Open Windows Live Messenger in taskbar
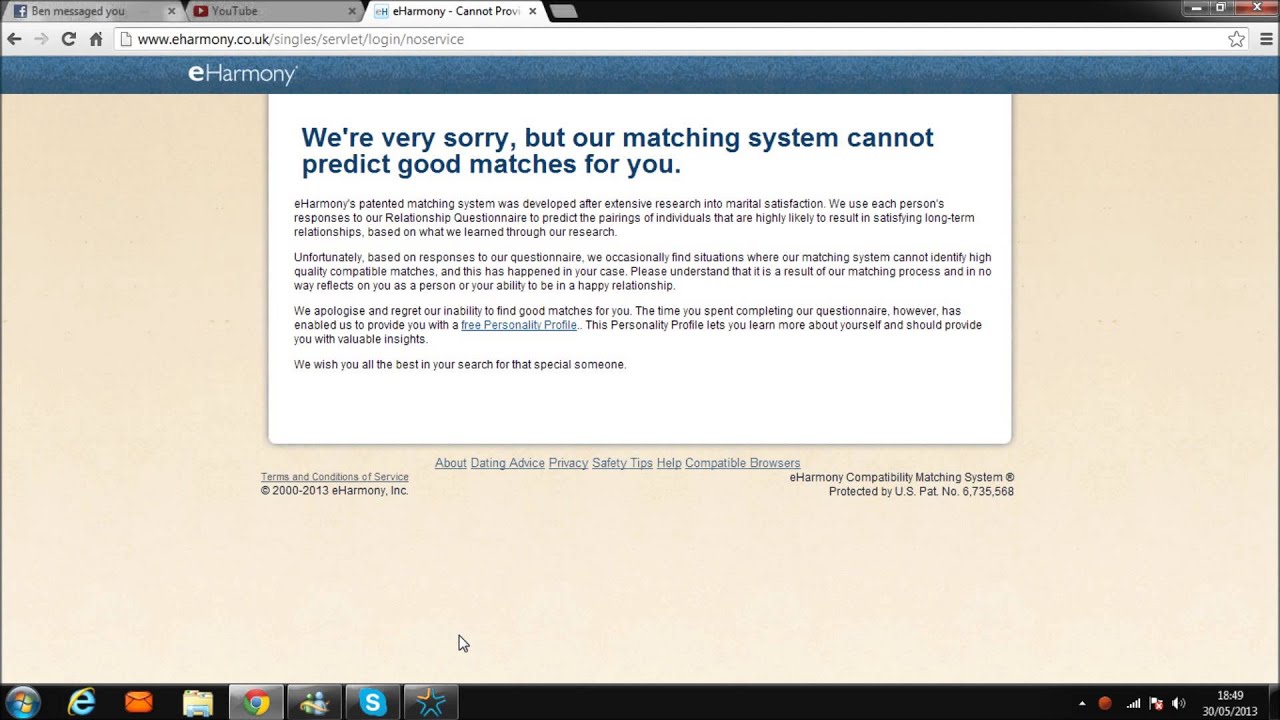 tap(314, 703)
